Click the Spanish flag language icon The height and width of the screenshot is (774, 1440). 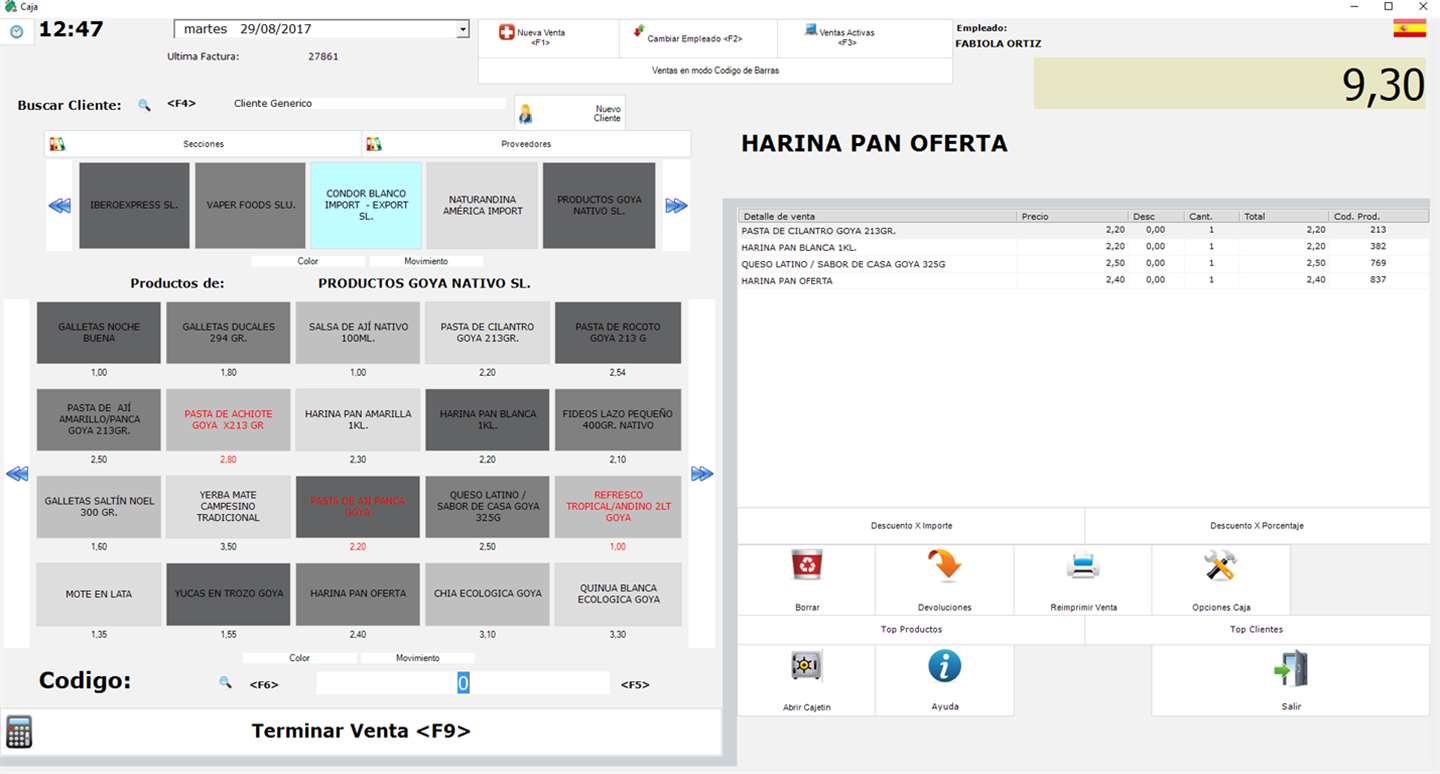coord(1409,28)
